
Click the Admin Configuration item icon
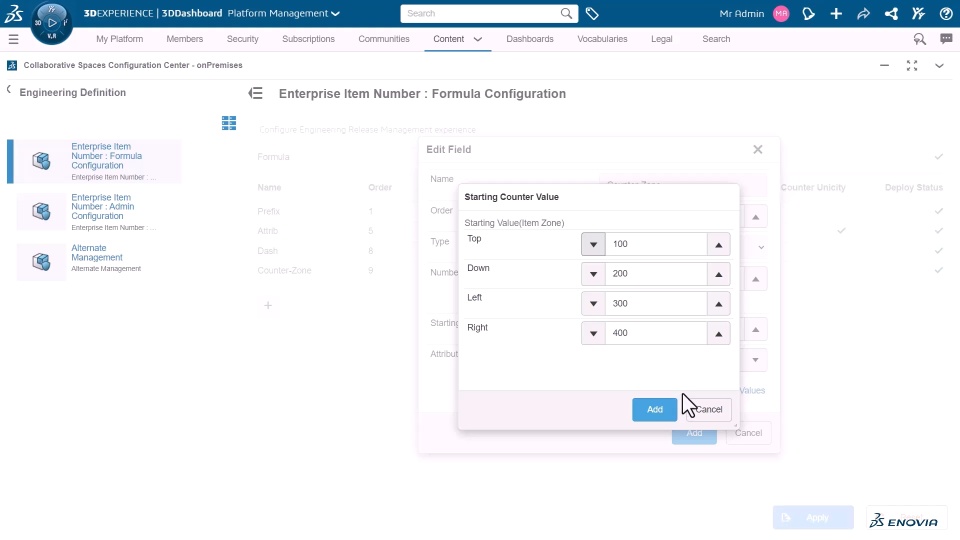(41, 212)
